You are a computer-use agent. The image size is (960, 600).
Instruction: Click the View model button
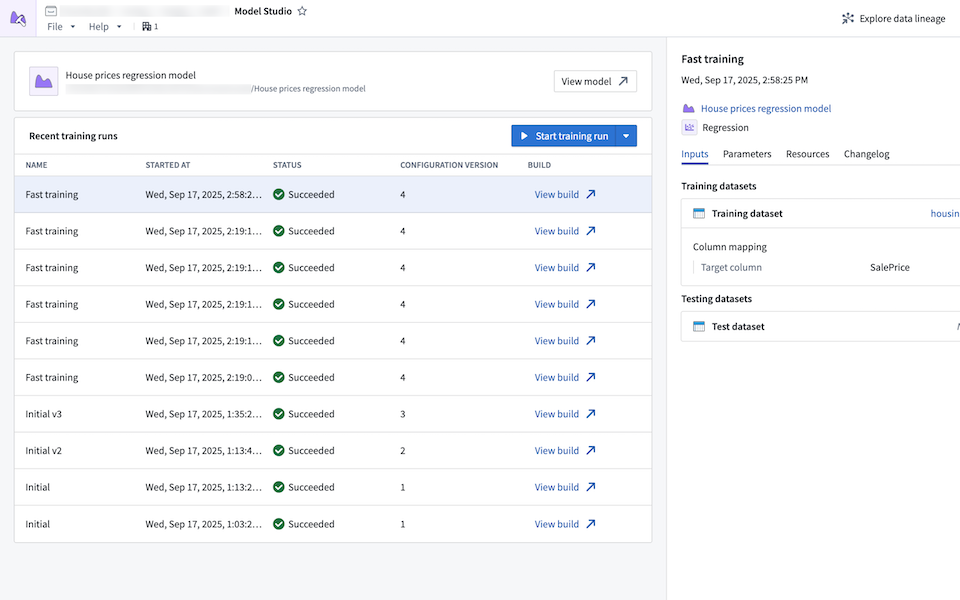click(595, 81)
